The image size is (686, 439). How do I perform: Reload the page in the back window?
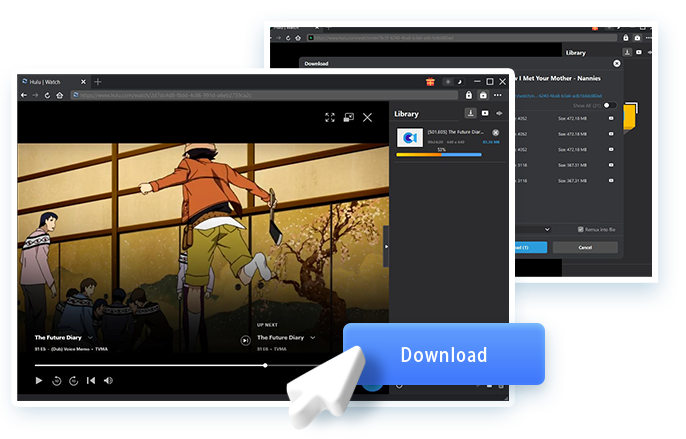288,38
